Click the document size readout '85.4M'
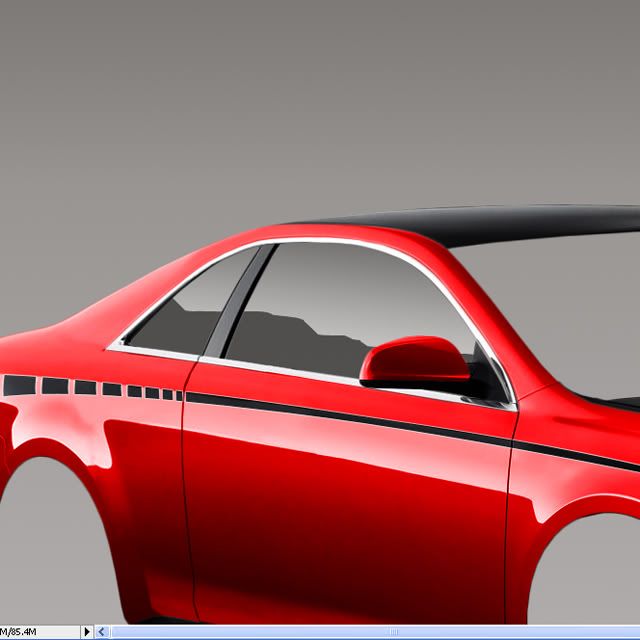640x640 pixels. pos(23,632)
